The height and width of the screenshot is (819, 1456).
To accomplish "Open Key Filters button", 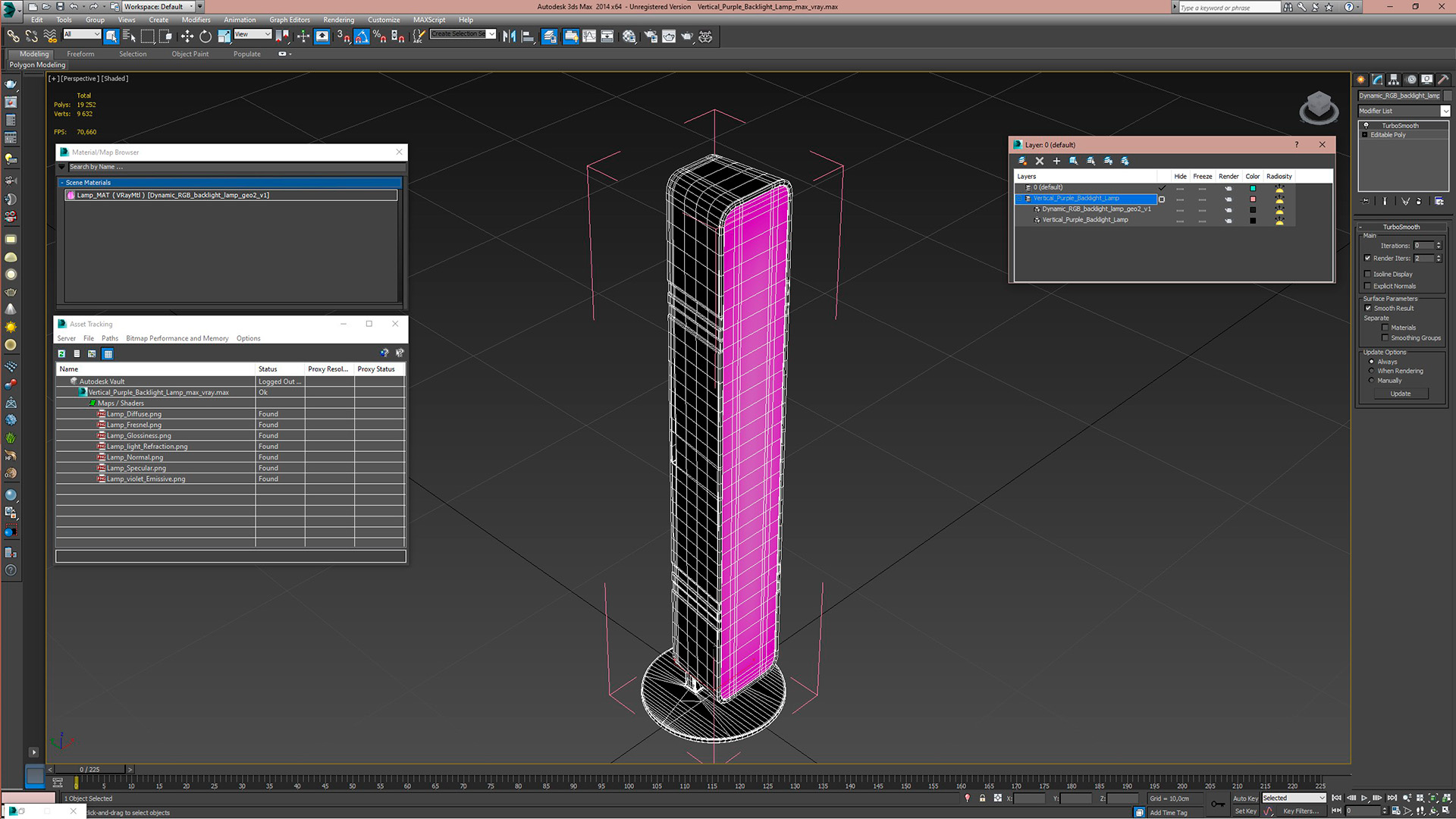I will point(1301,811).
